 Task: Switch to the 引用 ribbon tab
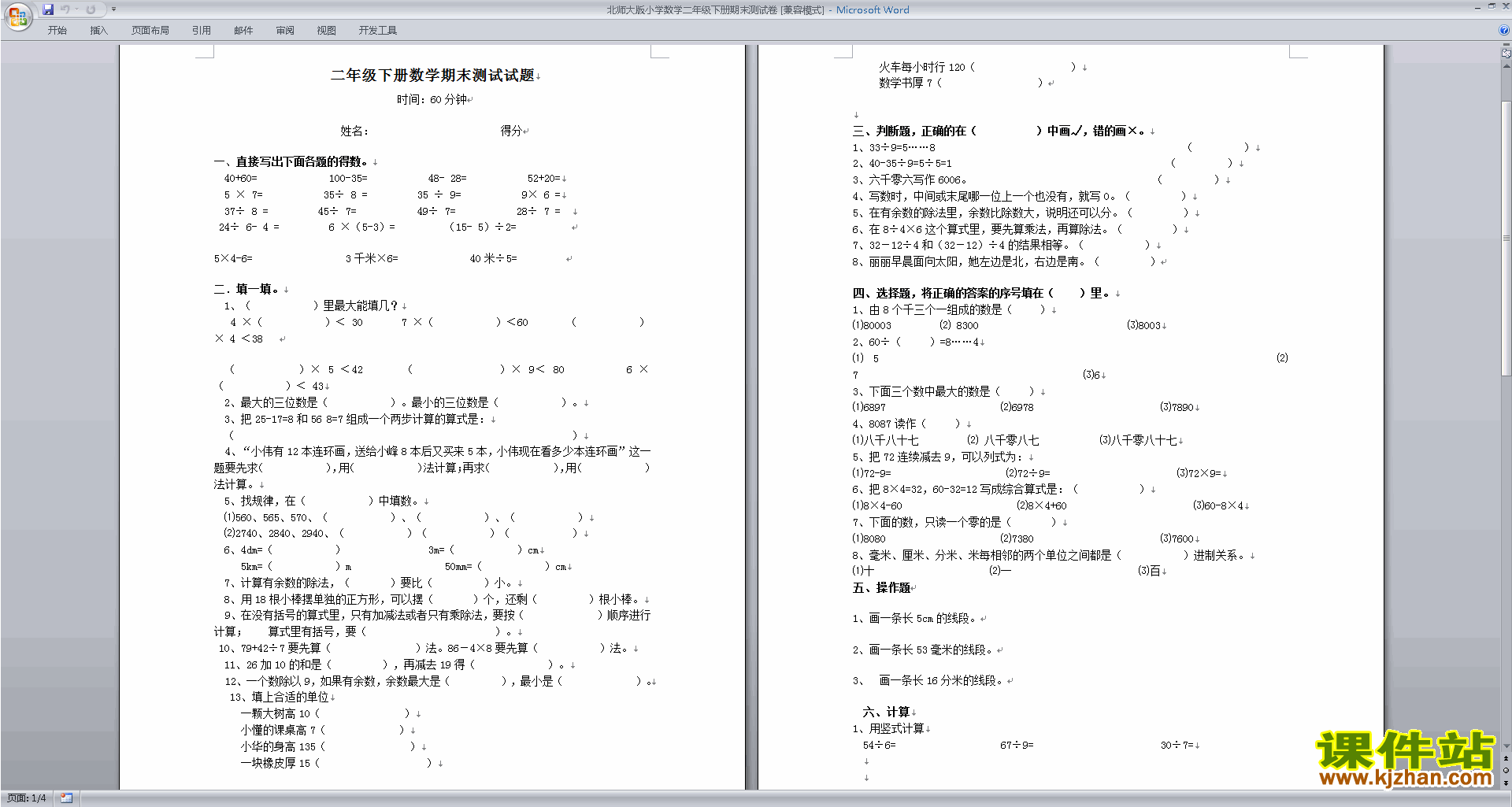pyautogui.click(x=201, y=31)
